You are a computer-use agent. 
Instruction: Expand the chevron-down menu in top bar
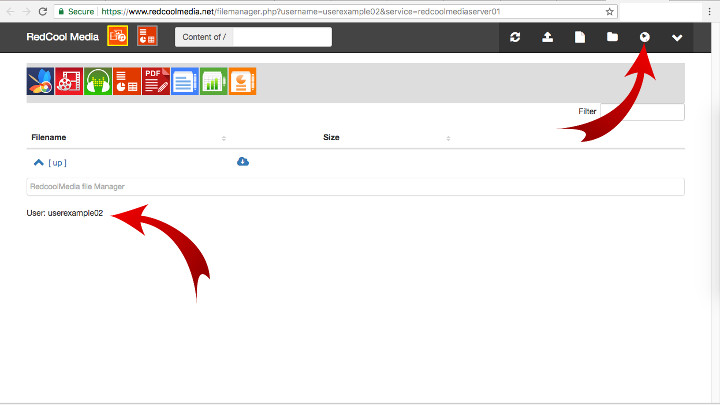tap(677, 37)
